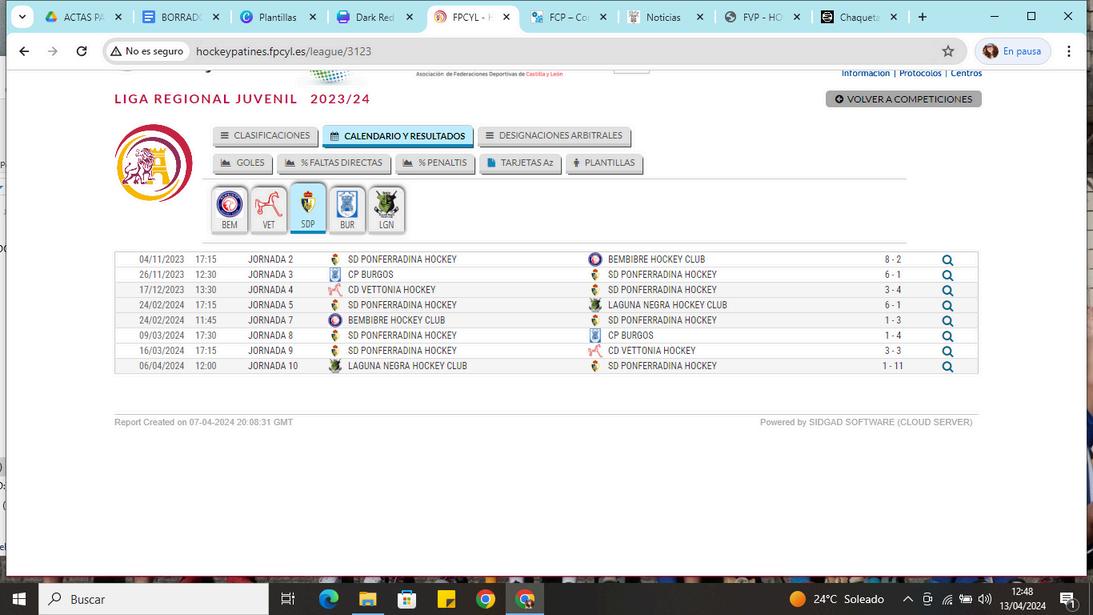This screenshot has height=615, width=1093.
Task: Open Task View on taskbar
Action: click(287, 599)
